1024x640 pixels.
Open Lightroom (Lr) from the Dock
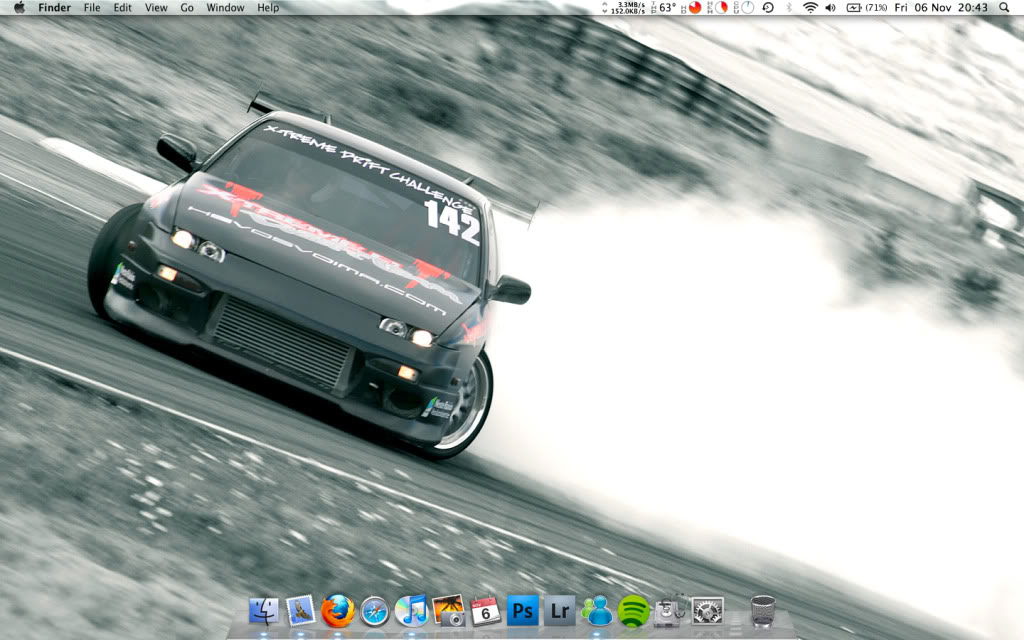pyautogui.click(x=560, y=611)
